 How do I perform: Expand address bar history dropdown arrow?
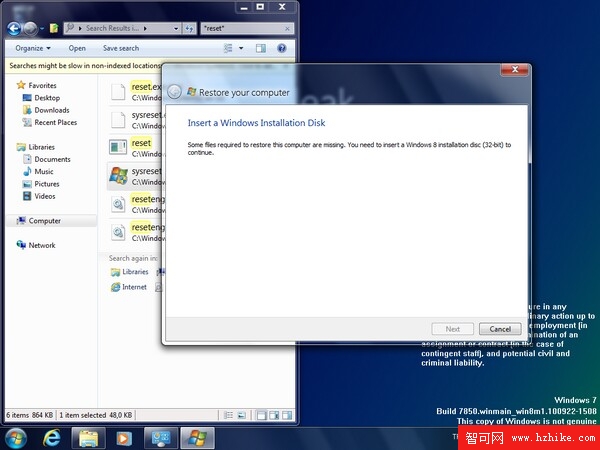pos(176,28)
